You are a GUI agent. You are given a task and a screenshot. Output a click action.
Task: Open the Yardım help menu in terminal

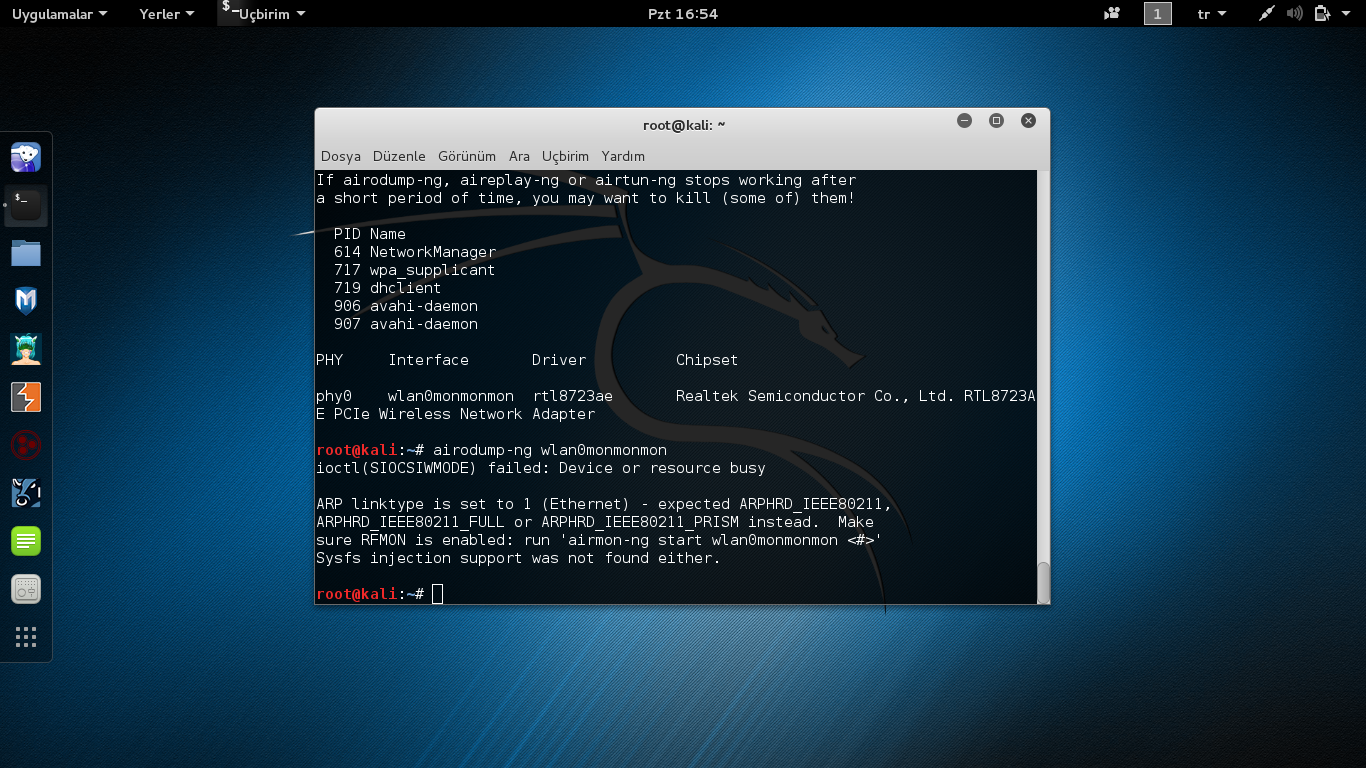(x=623, y=156)
